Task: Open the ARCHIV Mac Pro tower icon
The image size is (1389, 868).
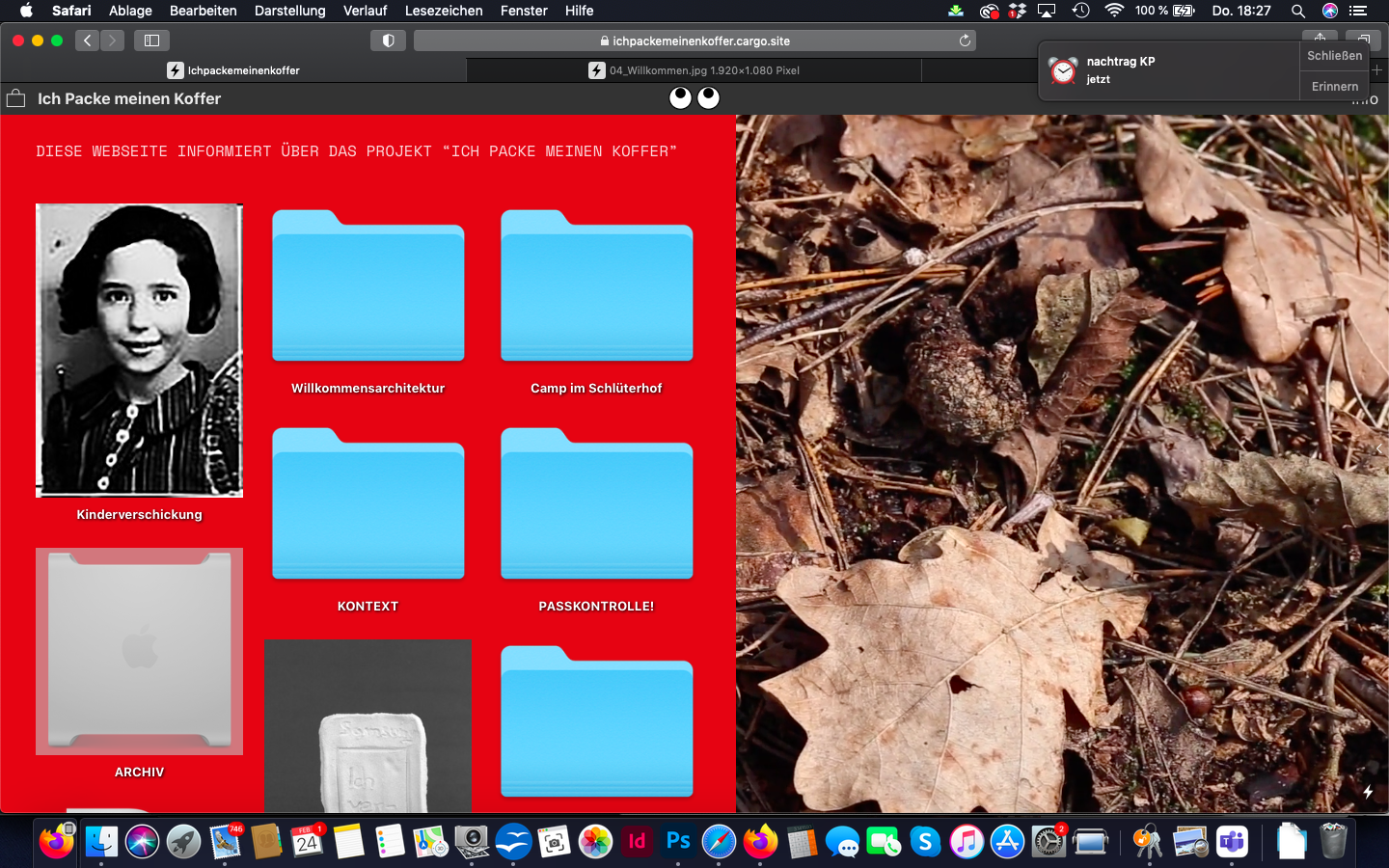Action: point(140,651)
